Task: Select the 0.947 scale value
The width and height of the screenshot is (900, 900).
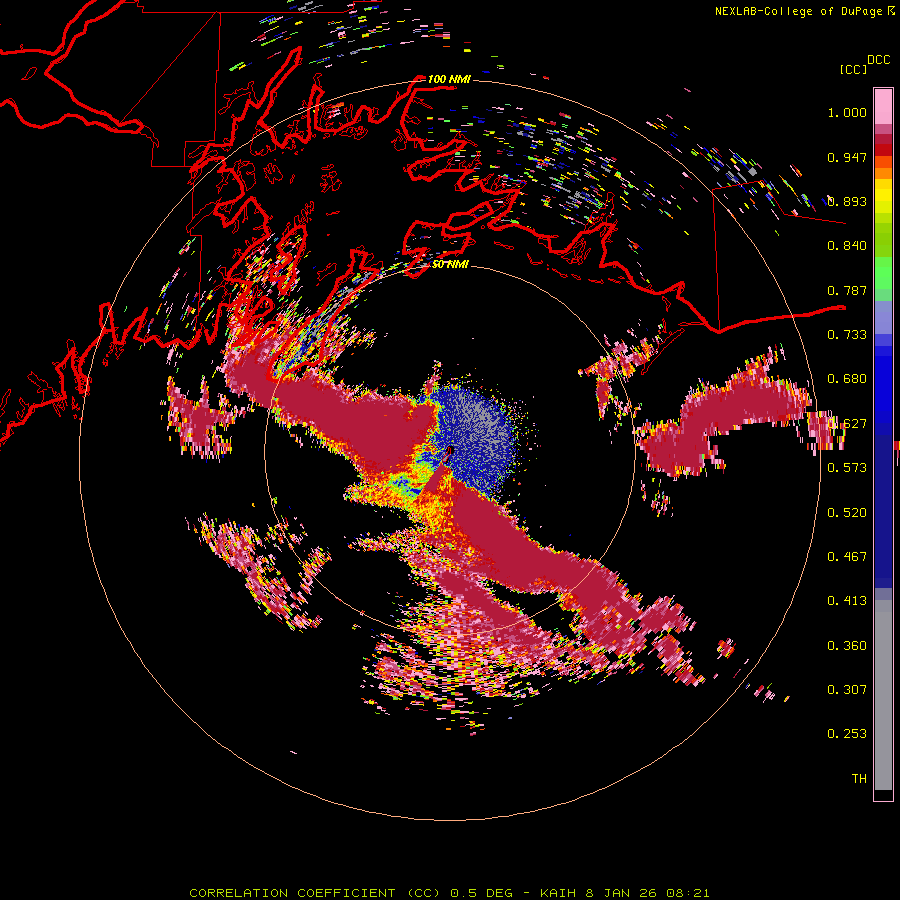Action: pos(847,157)
